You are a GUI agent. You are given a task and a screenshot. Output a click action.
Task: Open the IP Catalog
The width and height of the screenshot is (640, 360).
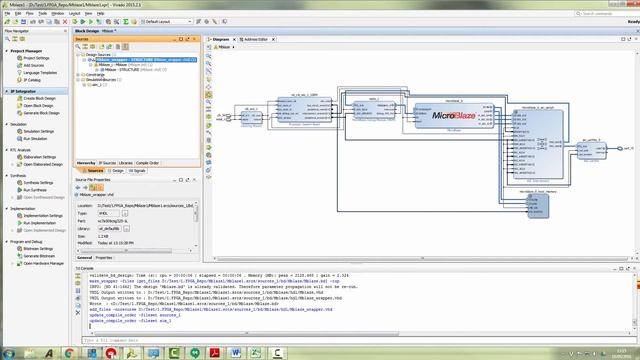[x=31, y=80]
